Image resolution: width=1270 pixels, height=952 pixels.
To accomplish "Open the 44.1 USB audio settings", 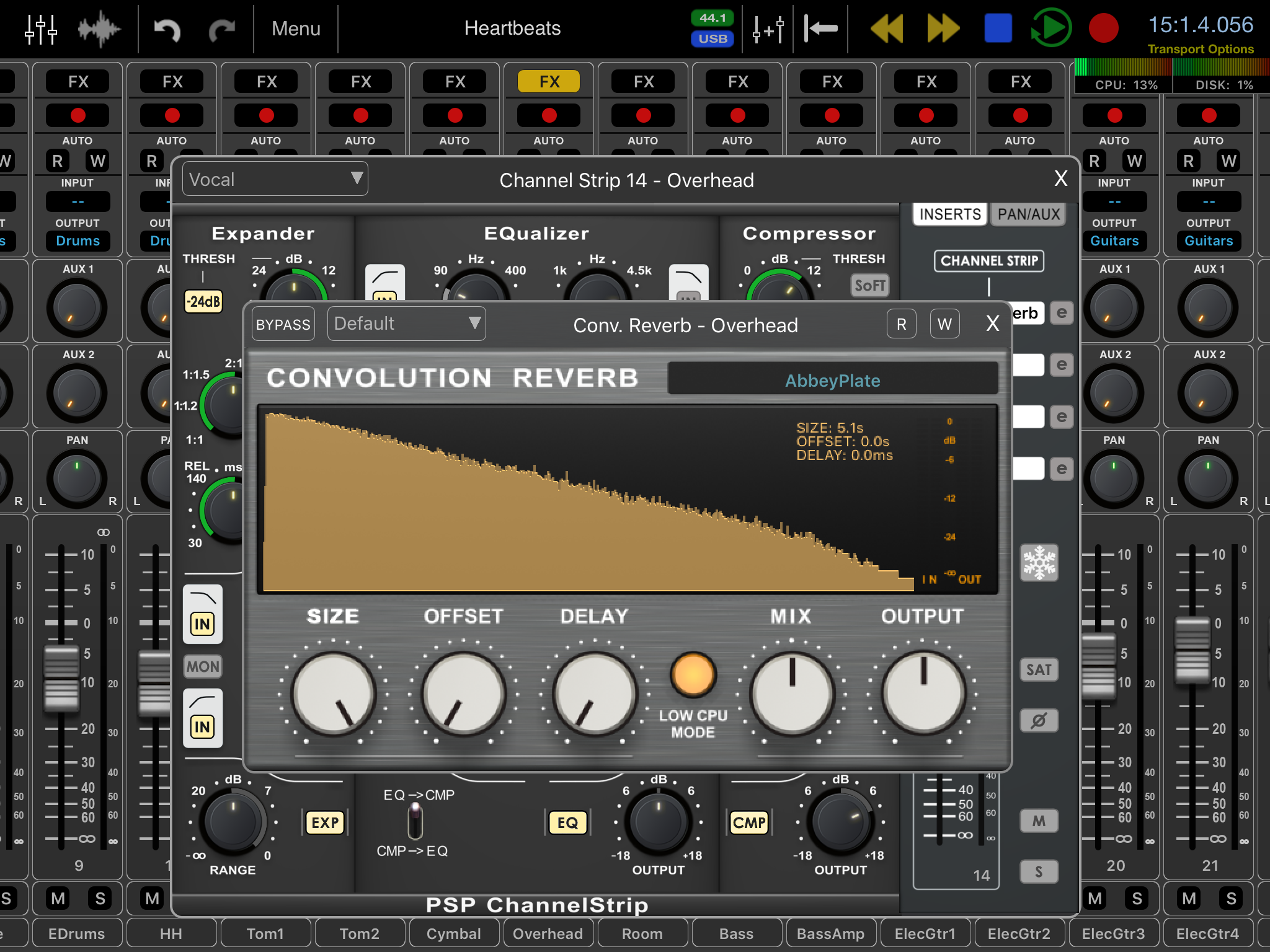I will 713,29.
